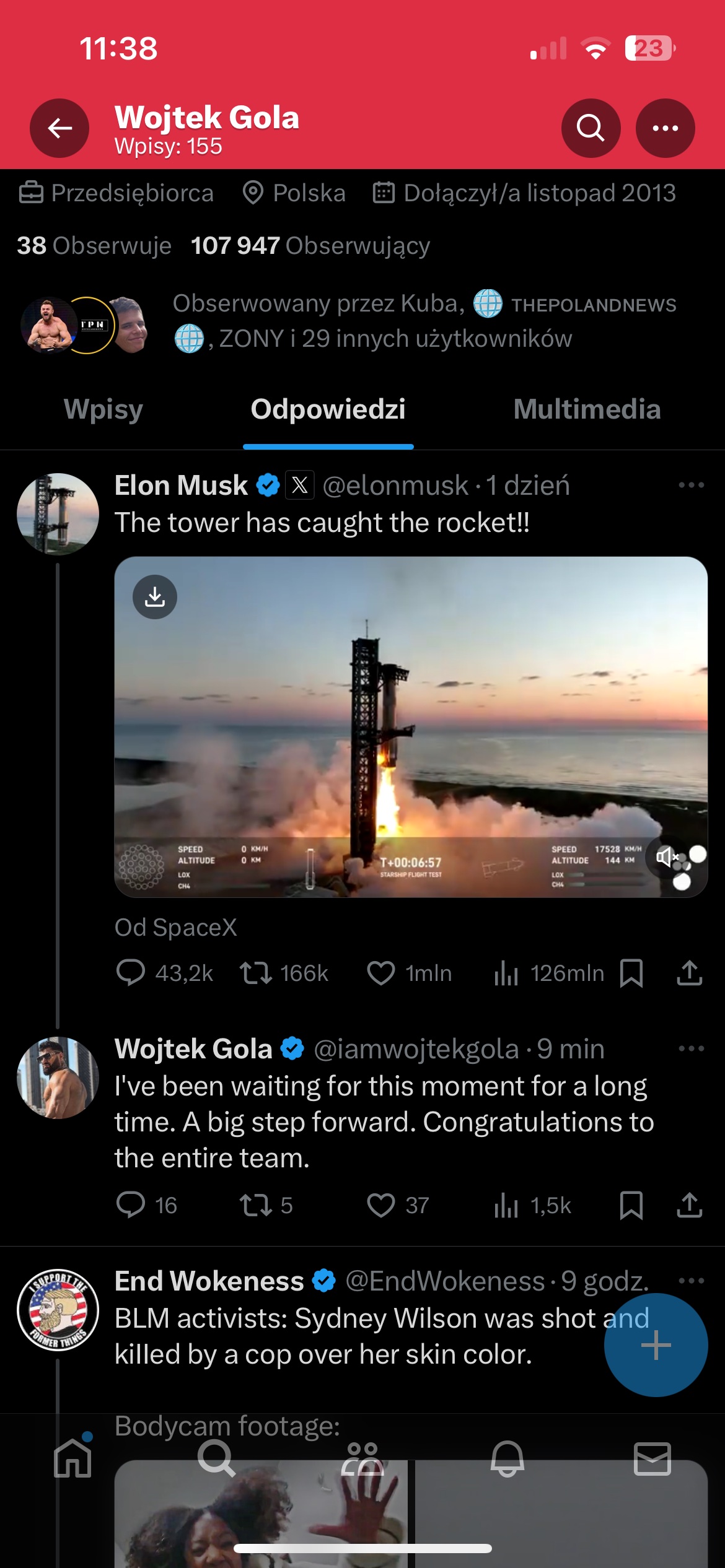Tap the back arrow button
725x1568 pixels.
click(59, 128)
